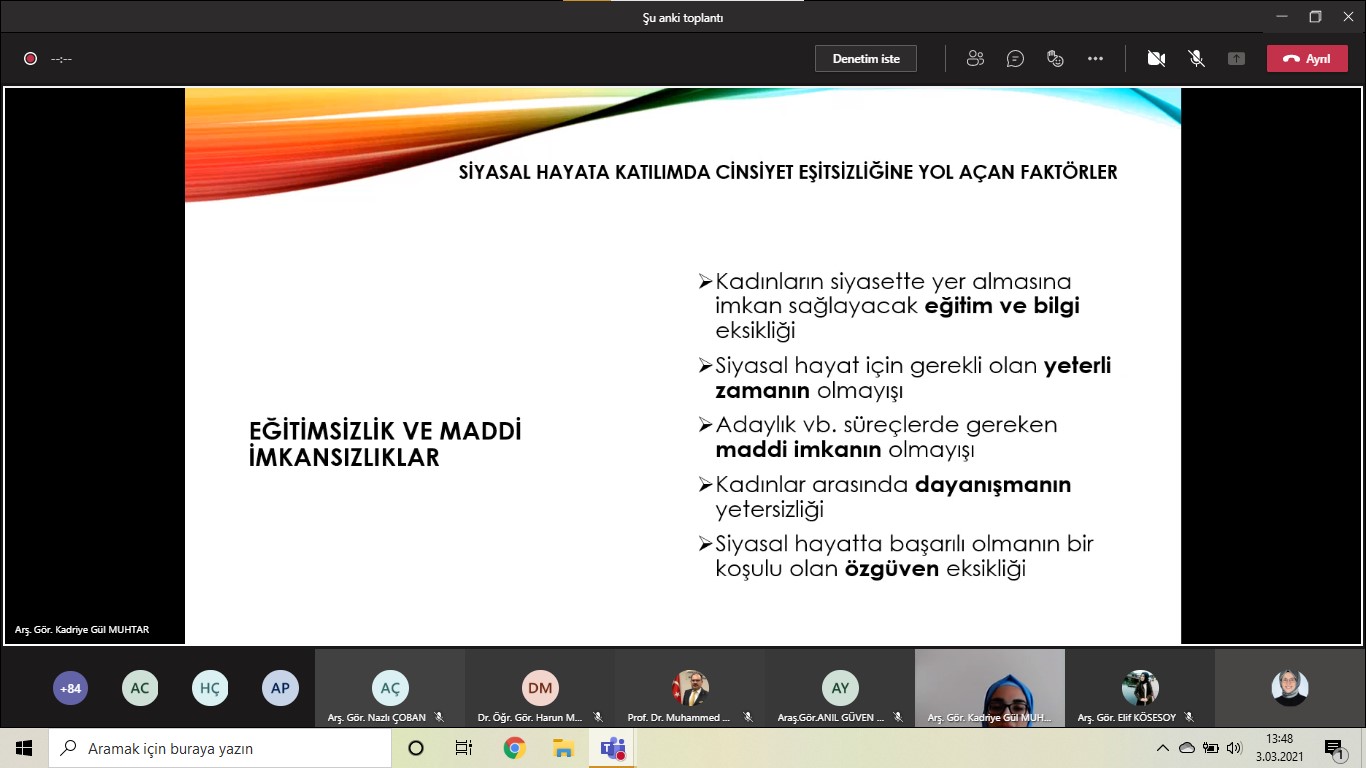Turn on the camera

[x=1156, y=59]
